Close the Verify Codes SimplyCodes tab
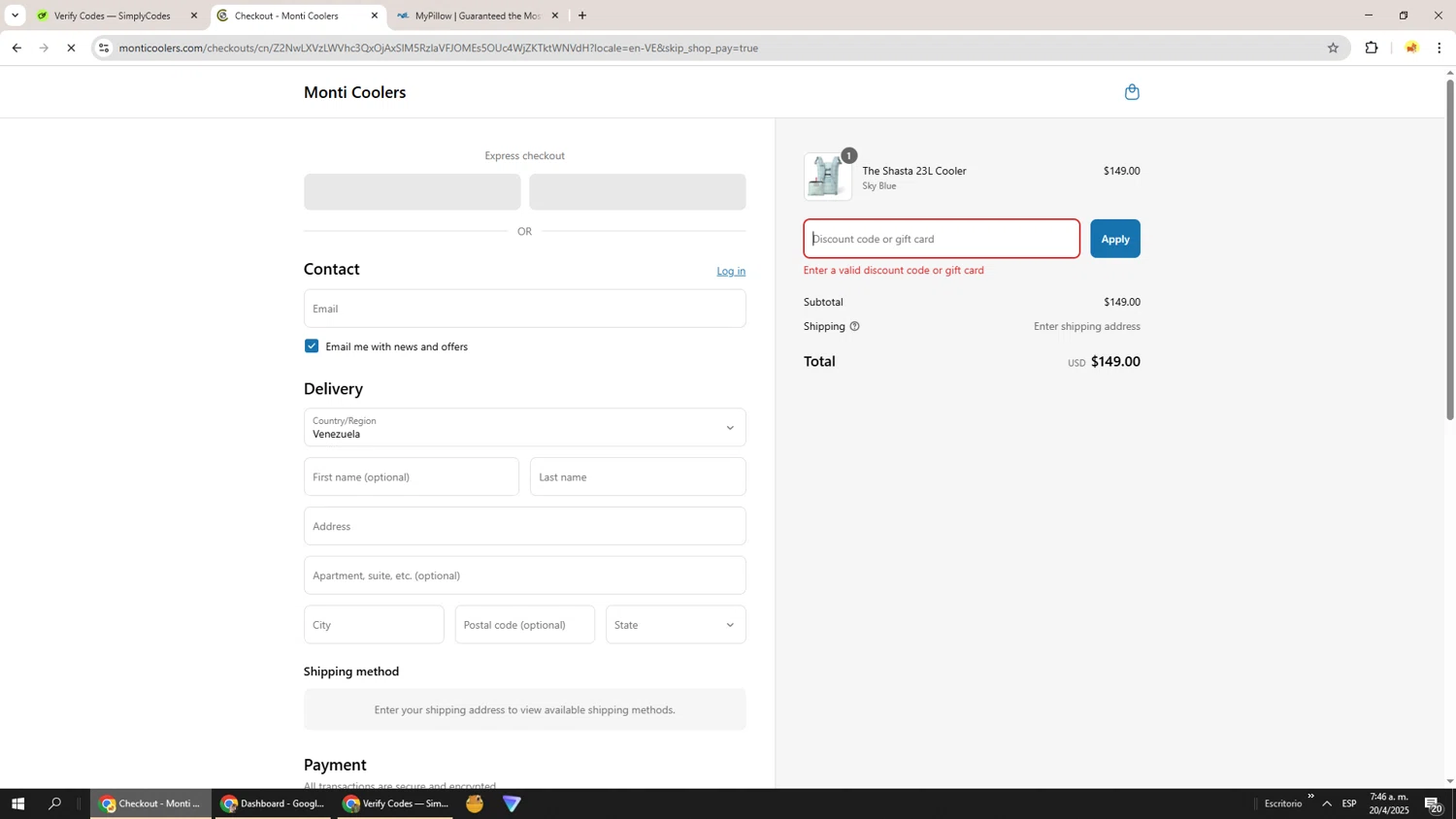Viewport: 1456px width, 819px height. coord(193,16)
